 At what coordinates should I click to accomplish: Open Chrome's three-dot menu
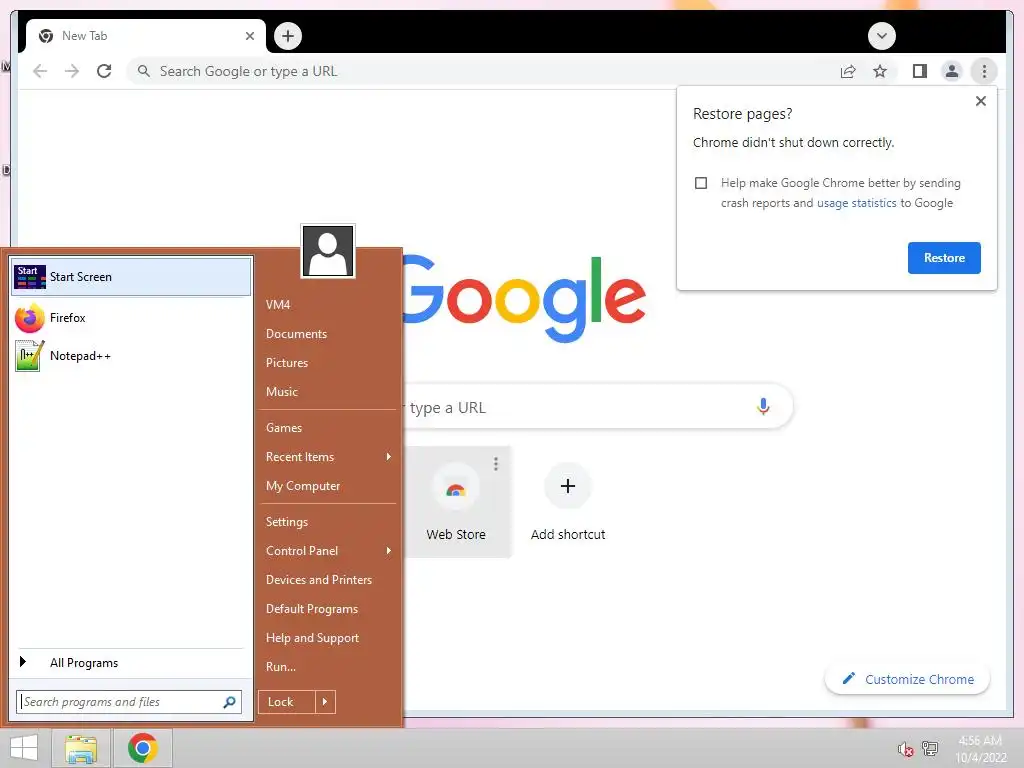(984, 71)
